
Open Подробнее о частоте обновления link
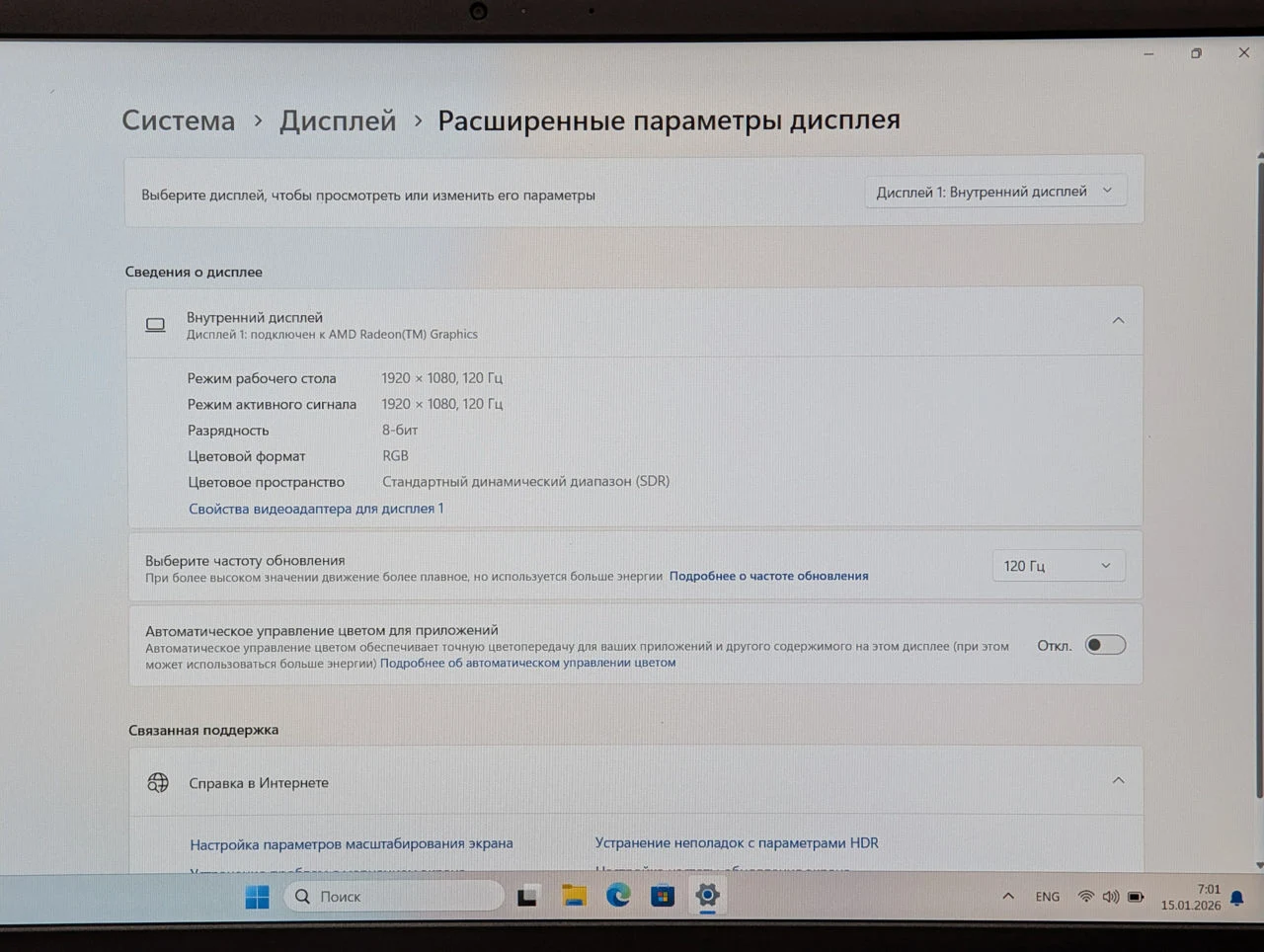[769, 576]
